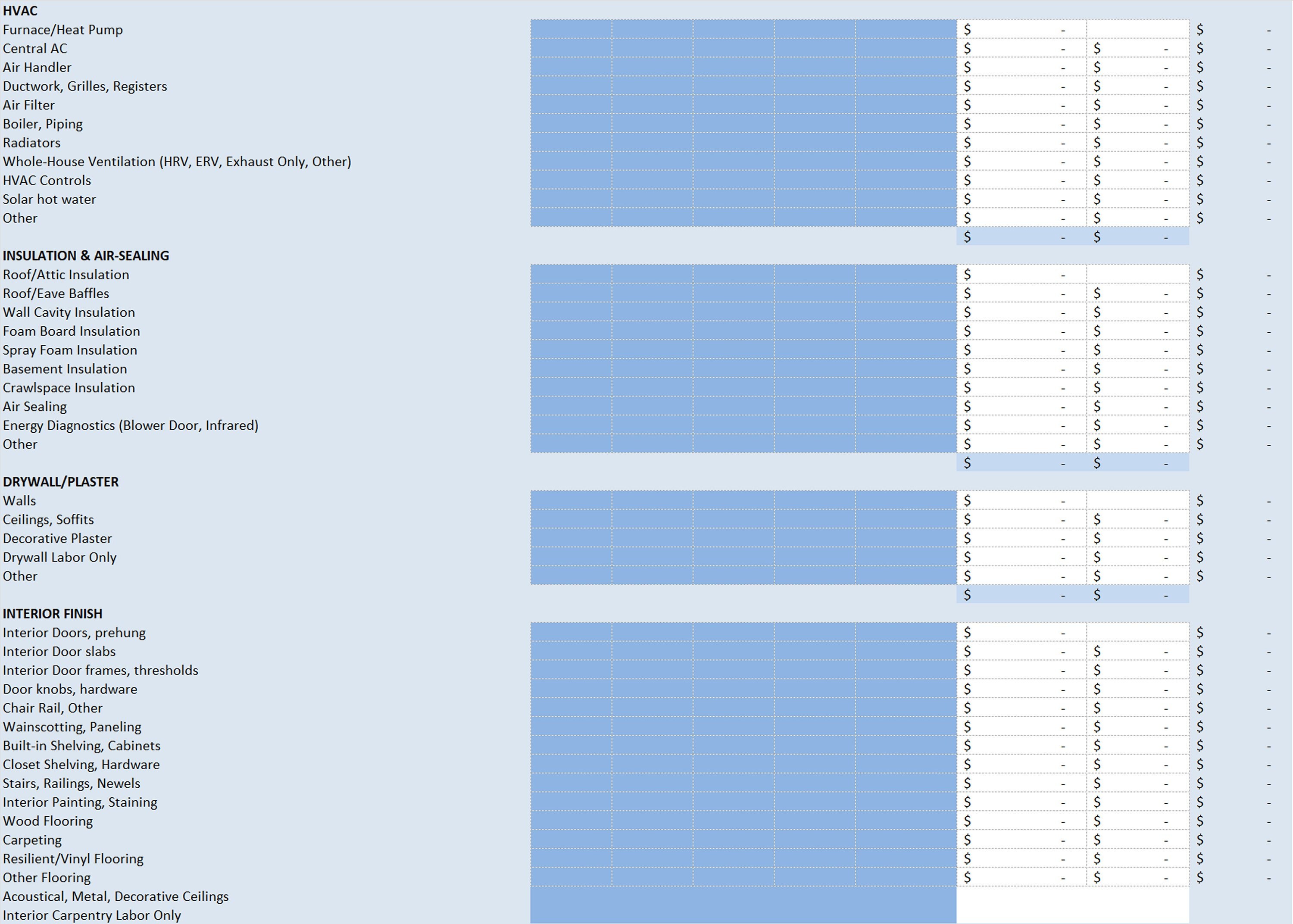Click the Foam Board Insulation label
1293x924 pixels.
point(71,331)
